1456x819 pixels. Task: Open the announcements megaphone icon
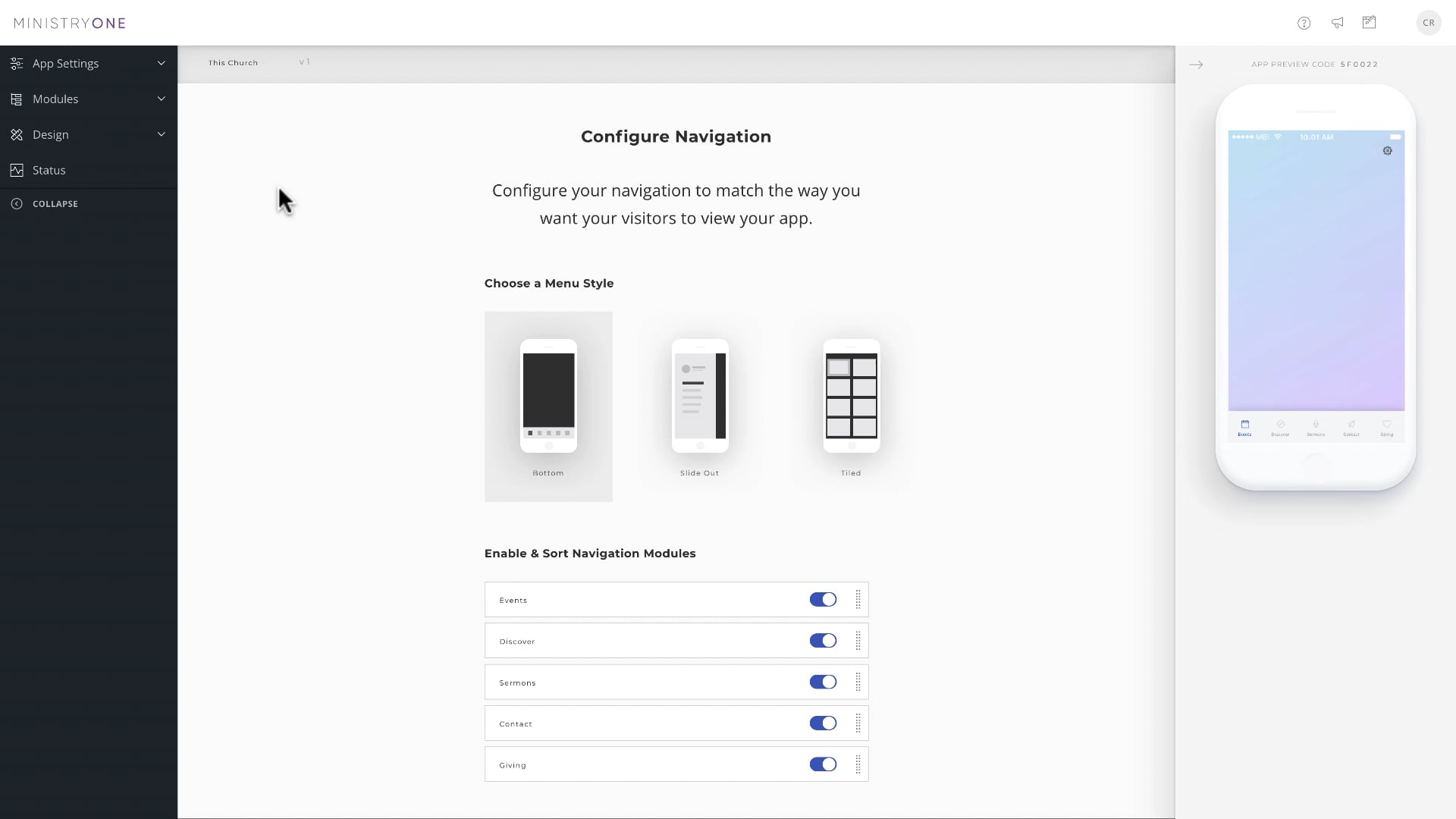tap(1337, 23)
